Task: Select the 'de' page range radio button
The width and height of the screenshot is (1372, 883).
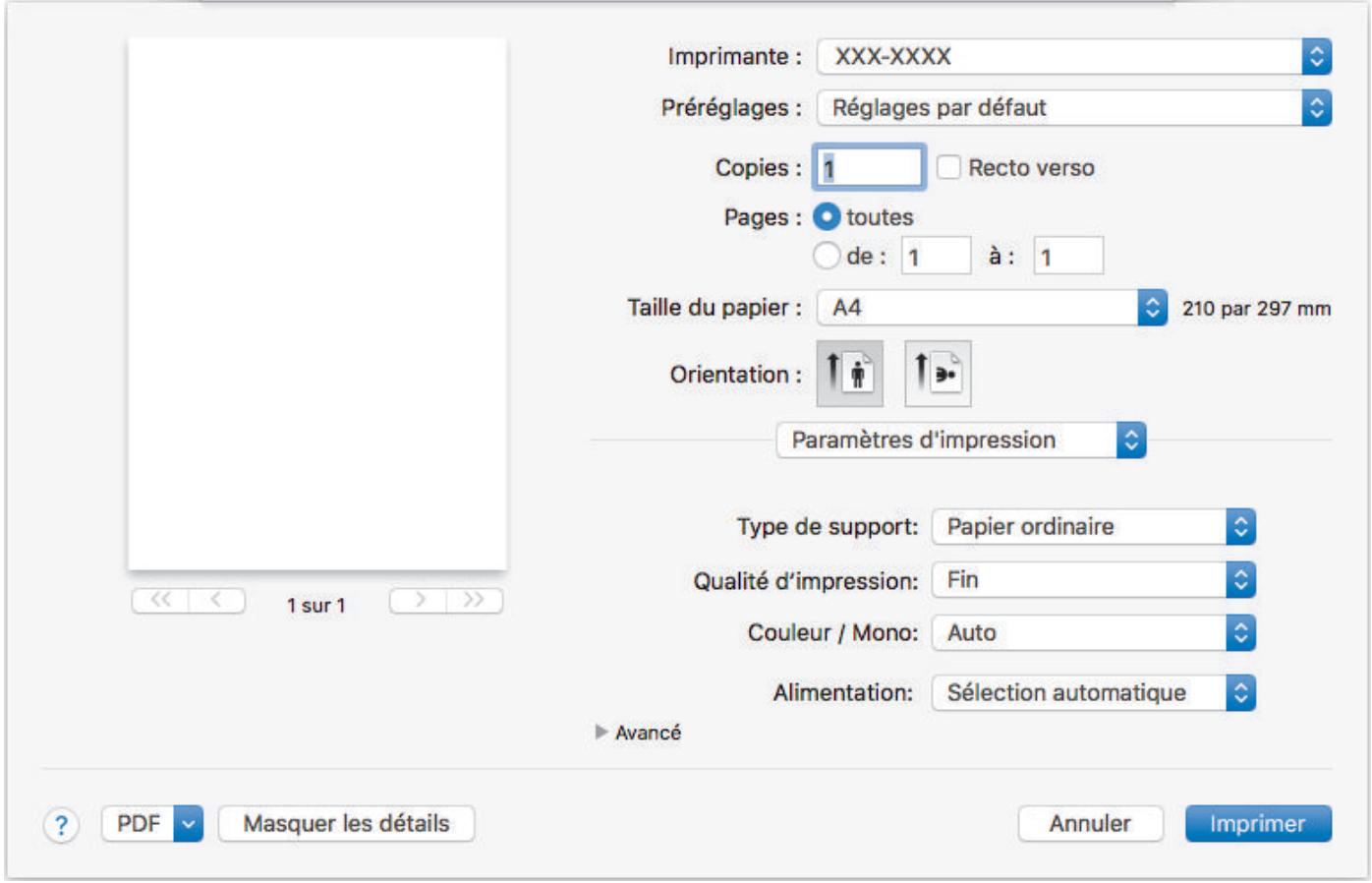Action: point(828,256)
